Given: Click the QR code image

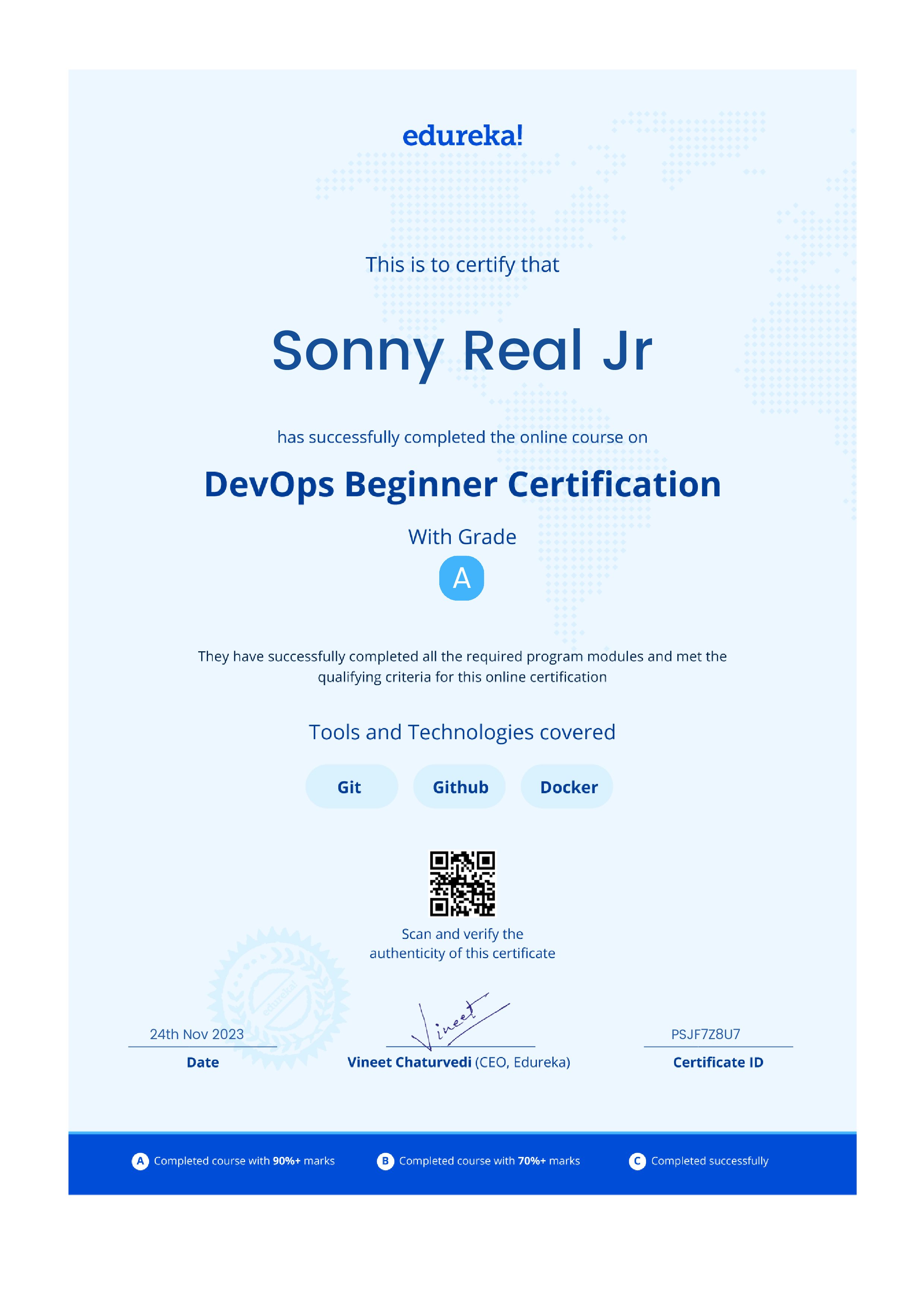Looking at the screenshot, I should (x=462, y=883).
